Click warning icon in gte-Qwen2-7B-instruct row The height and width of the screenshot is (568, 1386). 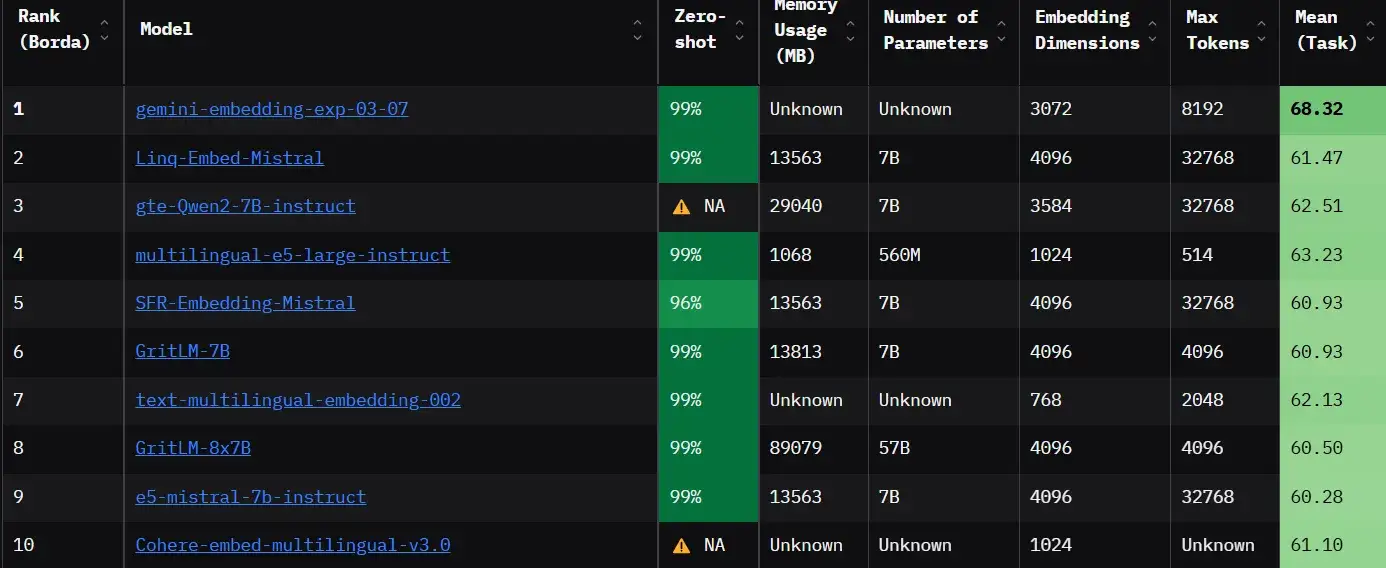(x=682, y=207)
